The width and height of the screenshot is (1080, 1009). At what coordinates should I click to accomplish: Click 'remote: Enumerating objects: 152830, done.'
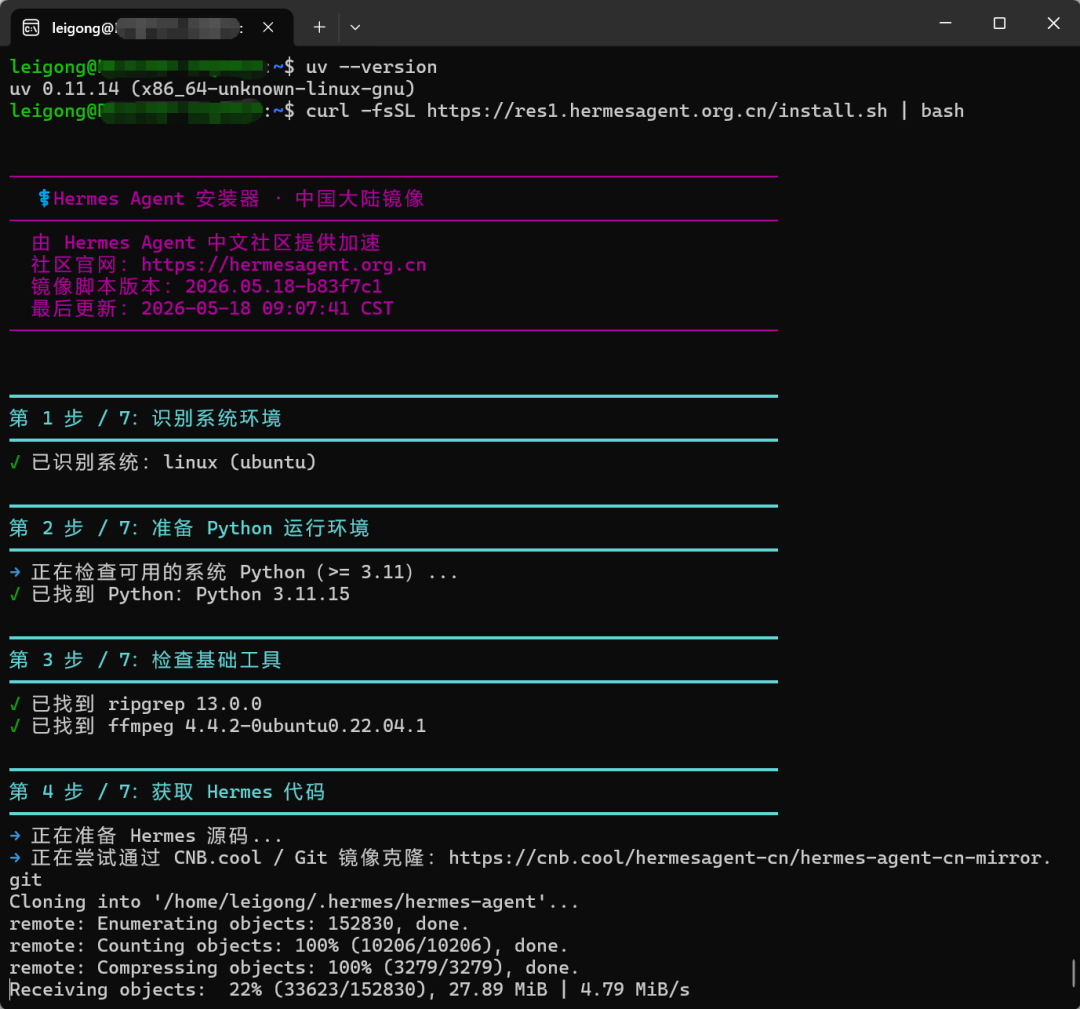239,924
